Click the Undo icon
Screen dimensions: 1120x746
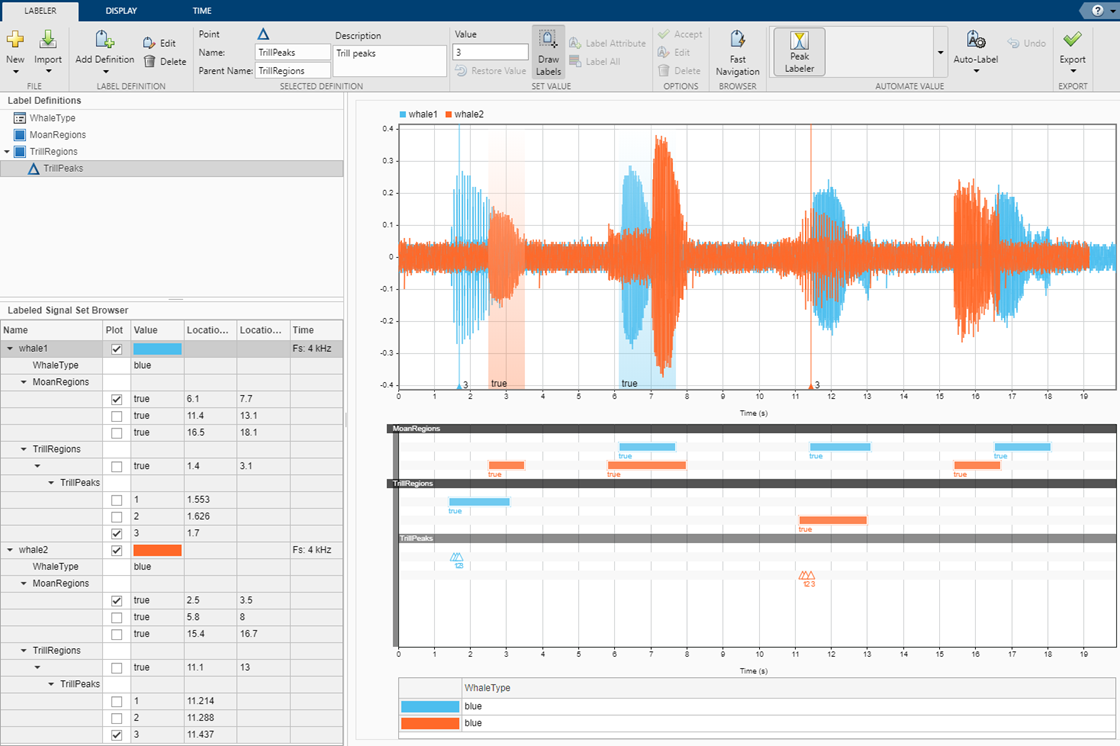point(1013,43)
